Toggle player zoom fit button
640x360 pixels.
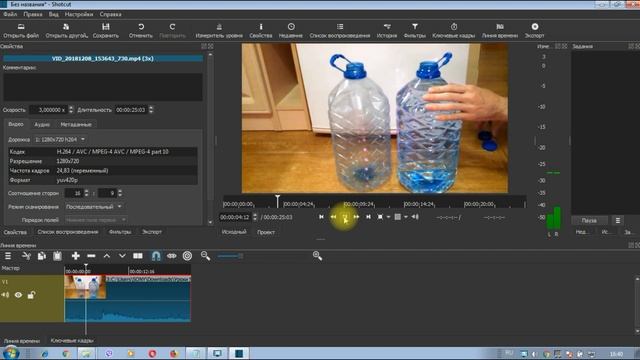pyautogui.click(x=380, y=217)
